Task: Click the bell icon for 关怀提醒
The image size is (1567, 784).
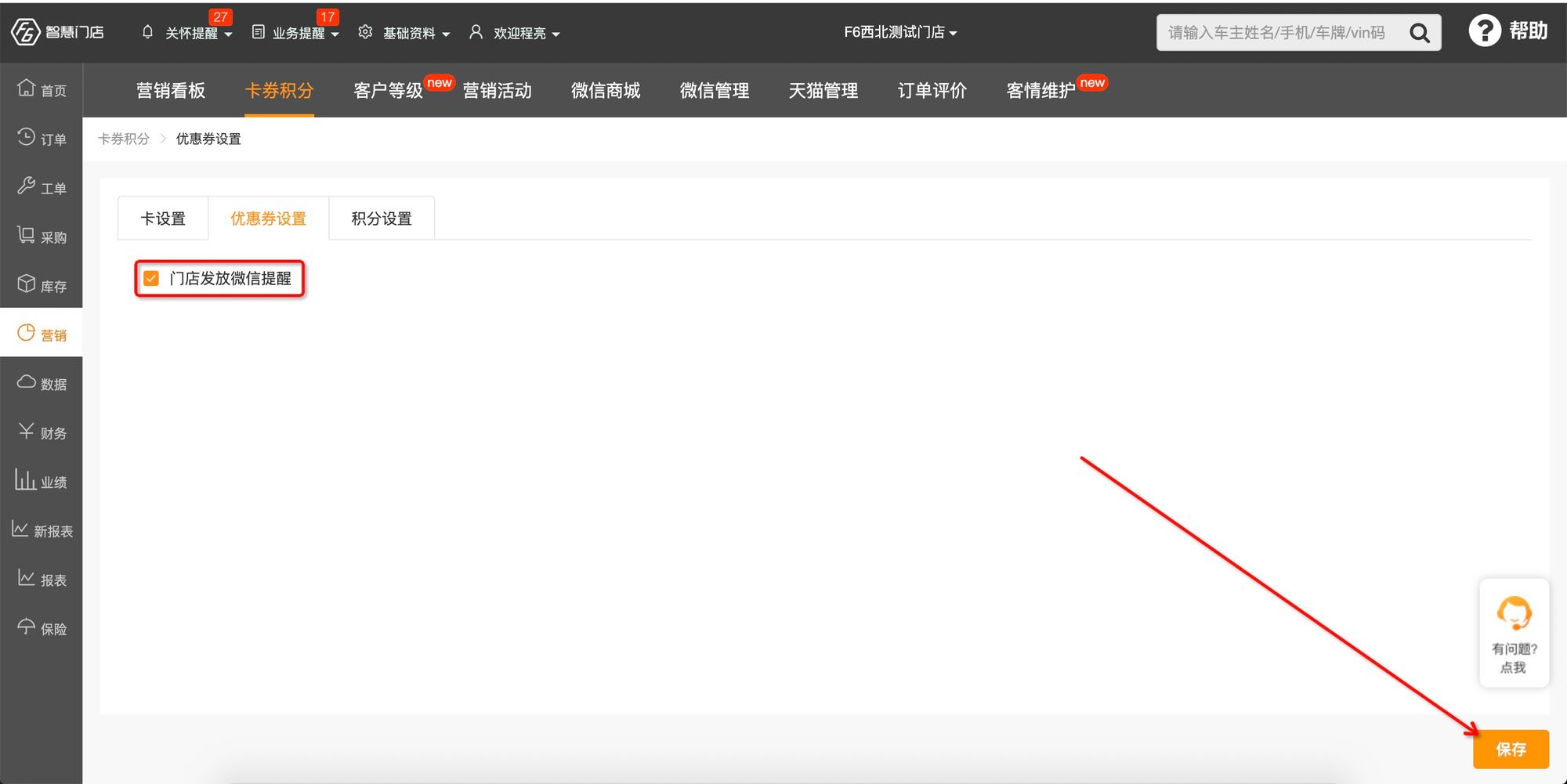Action: coord(147,32)
